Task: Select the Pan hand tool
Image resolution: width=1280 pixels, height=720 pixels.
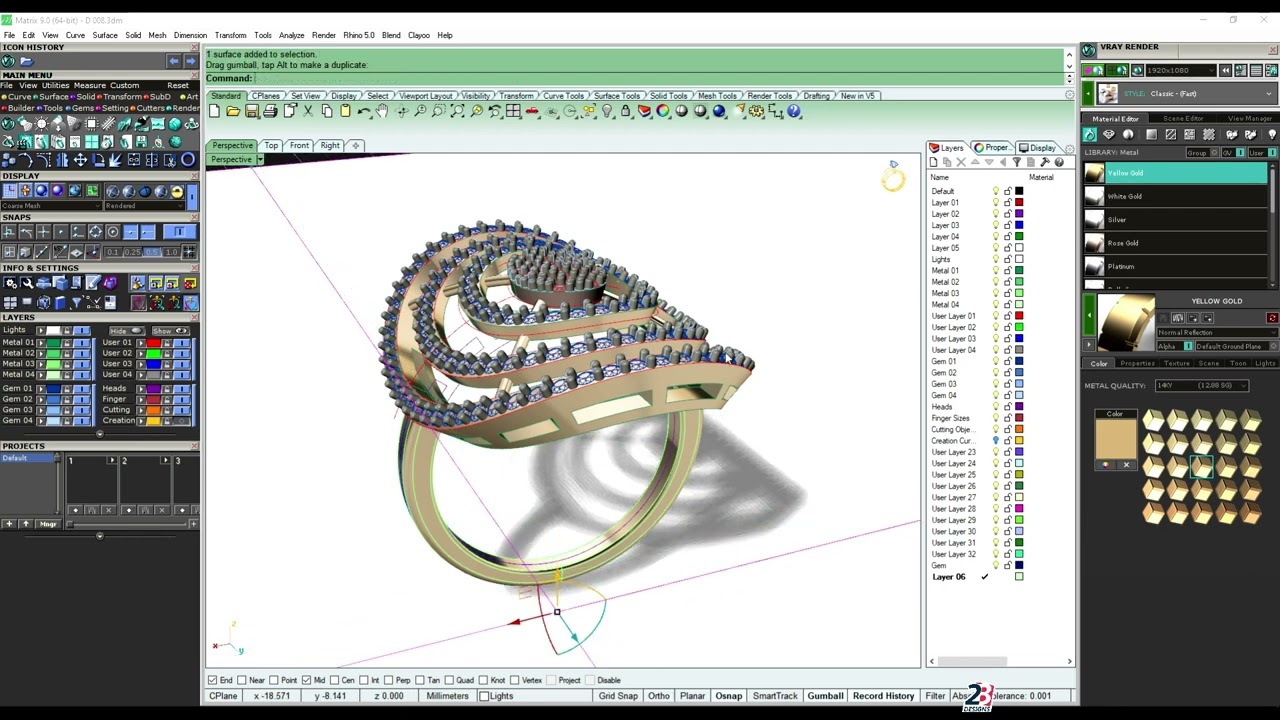Action: click(382, 111)
